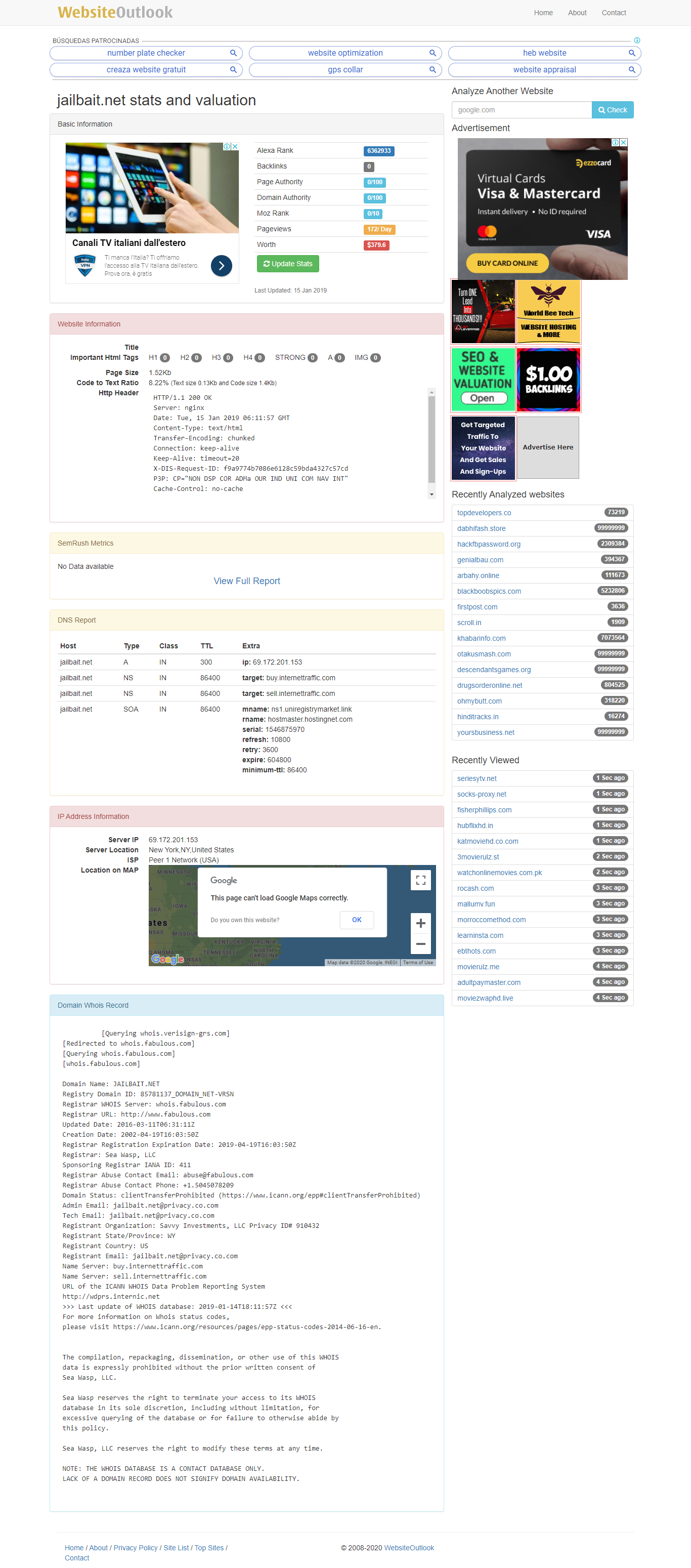
Task: Open Turn ONE Lead into Thousands ad
Action: point(483,312)
